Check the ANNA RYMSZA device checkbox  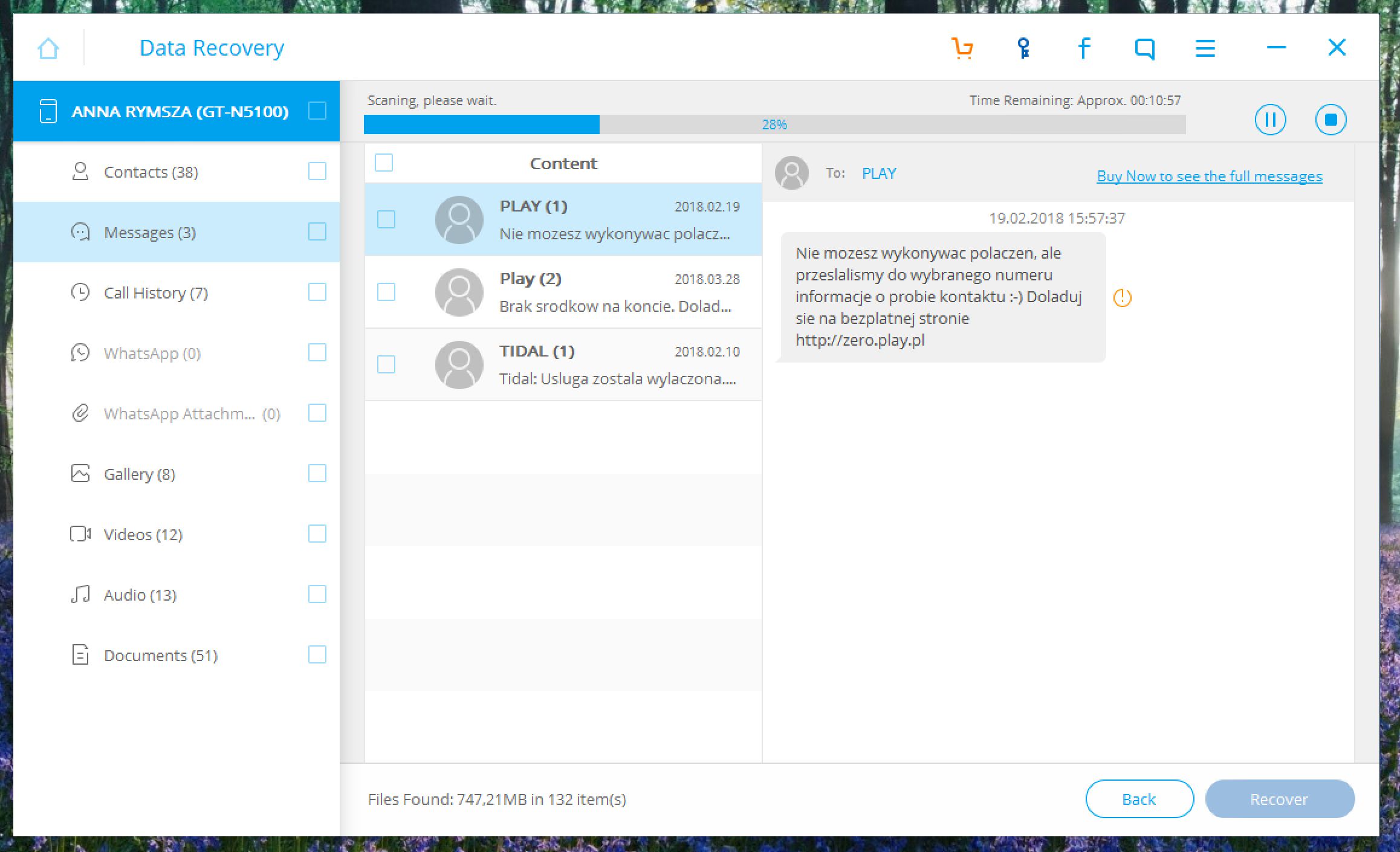[317, 111]
